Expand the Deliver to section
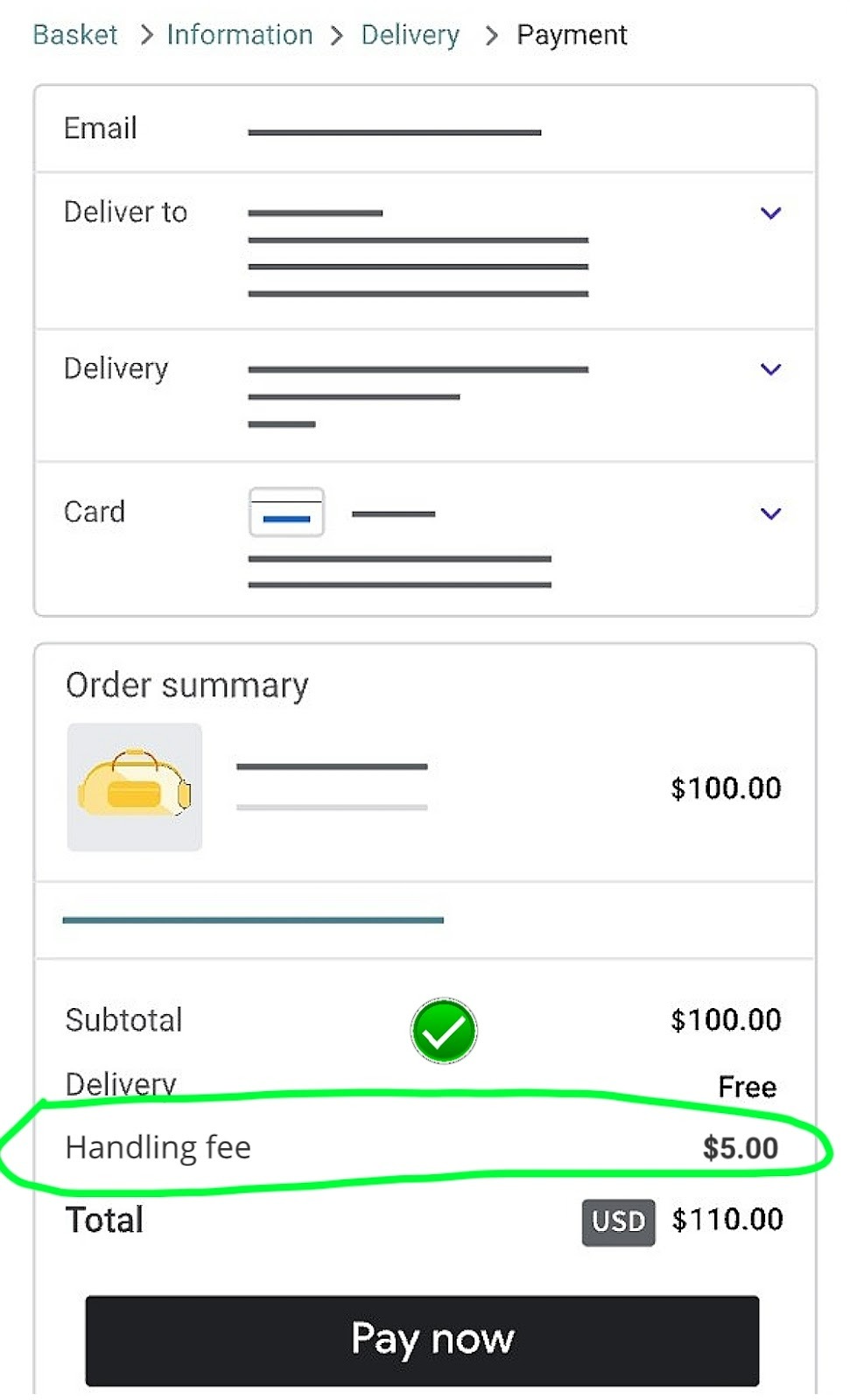The width and height of the screenshot is (850, 1400). (770, 213)
